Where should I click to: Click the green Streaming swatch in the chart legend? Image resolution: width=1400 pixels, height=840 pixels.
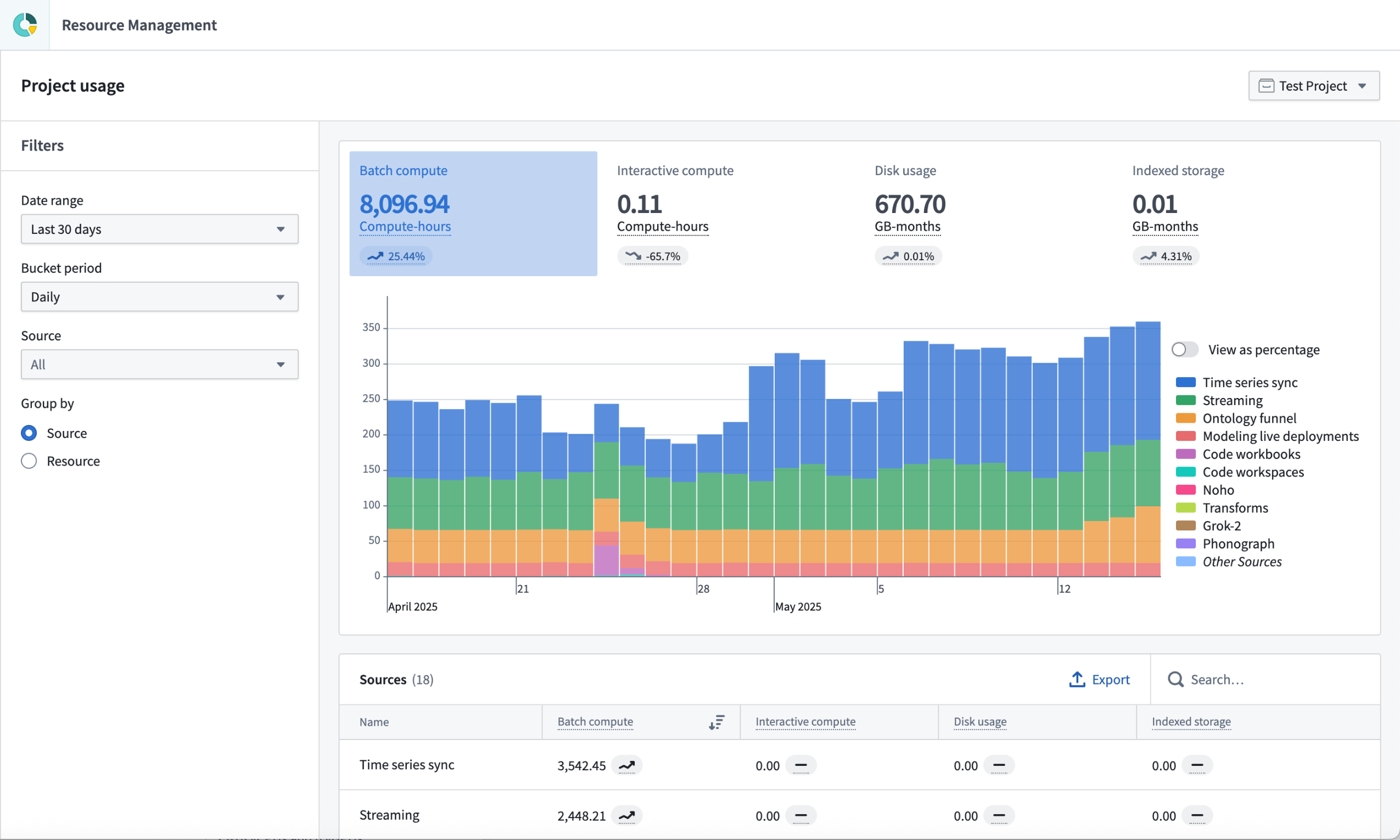[x=1186, y=400]
